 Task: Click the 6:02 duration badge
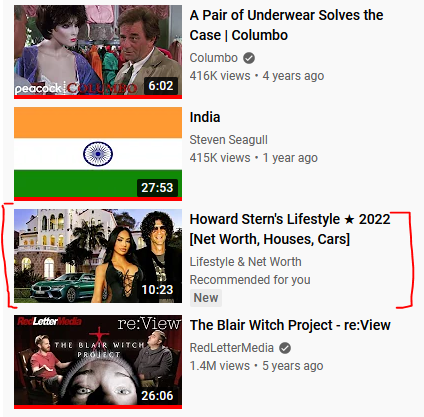click(x=161, y=86)
